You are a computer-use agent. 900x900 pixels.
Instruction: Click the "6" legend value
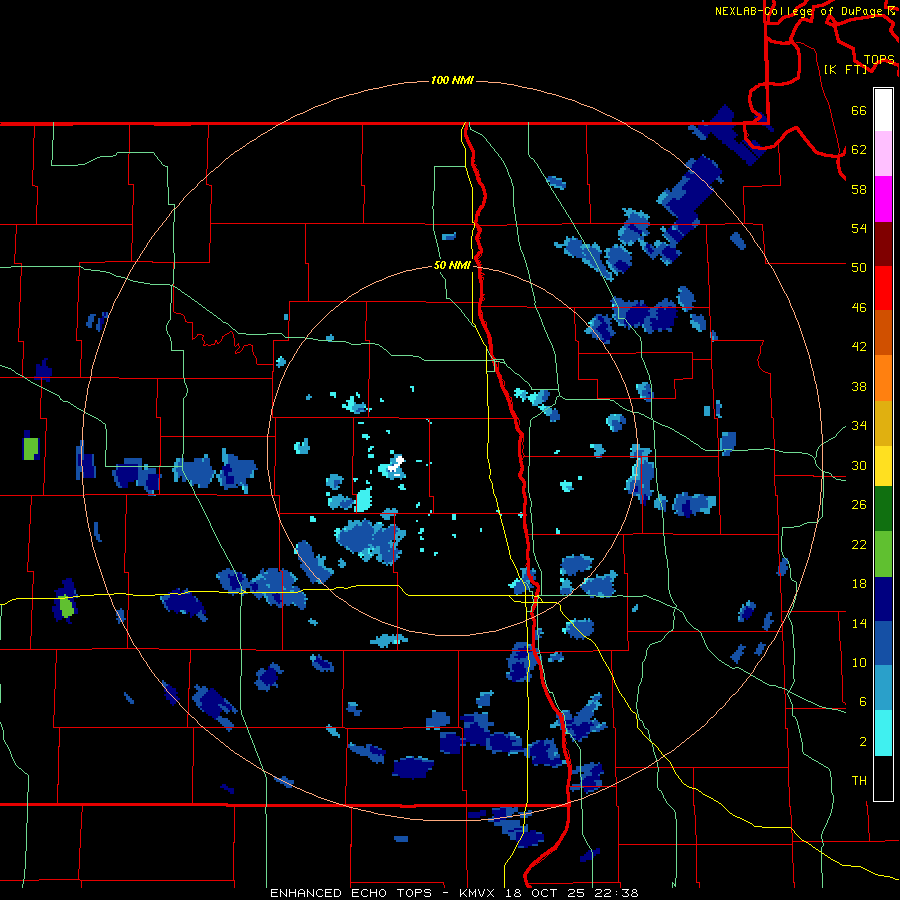coord(862,702)
